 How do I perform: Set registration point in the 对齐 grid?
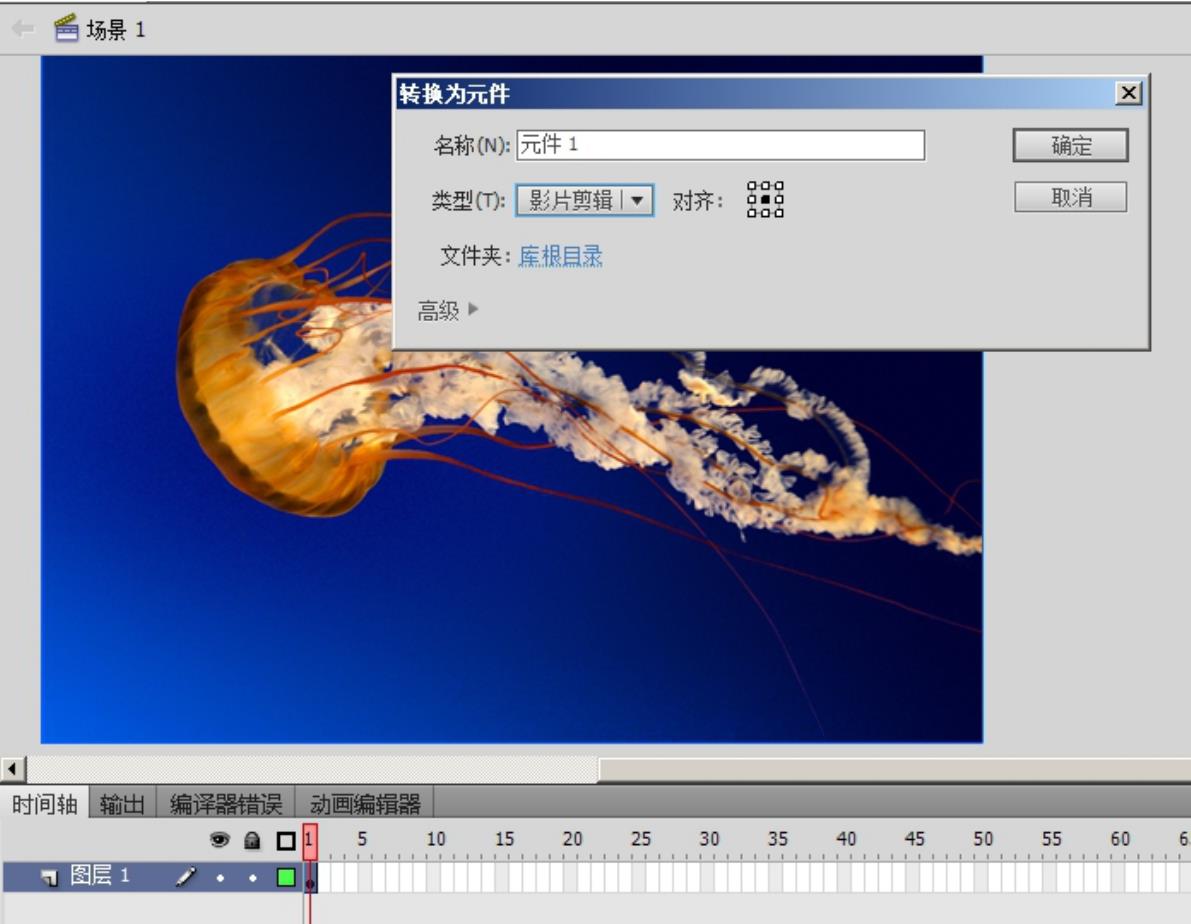[765, 200]
